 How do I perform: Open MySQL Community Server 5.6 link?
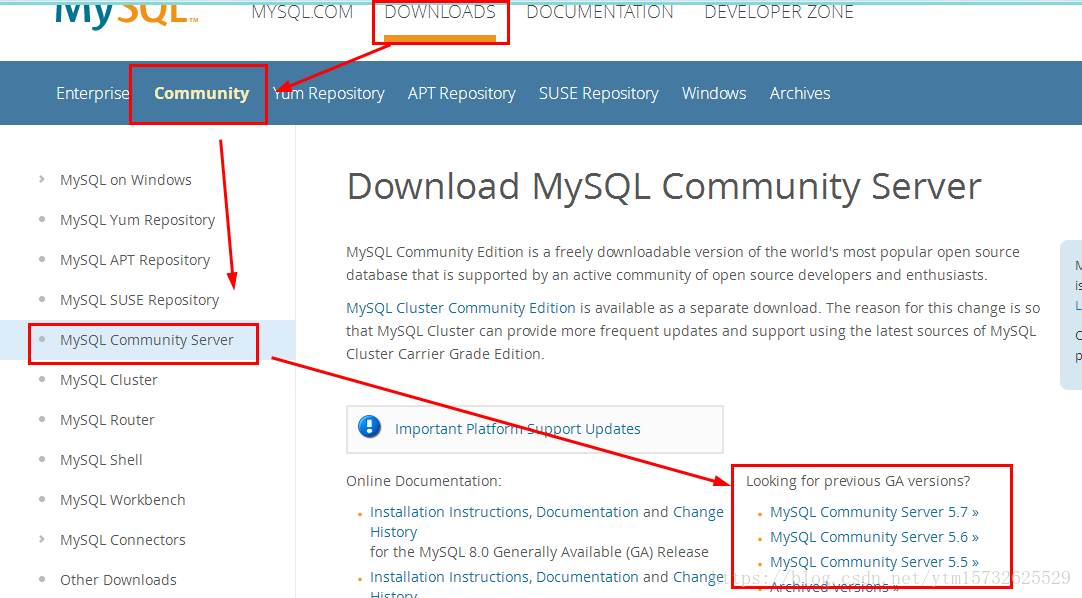point(874,537)
